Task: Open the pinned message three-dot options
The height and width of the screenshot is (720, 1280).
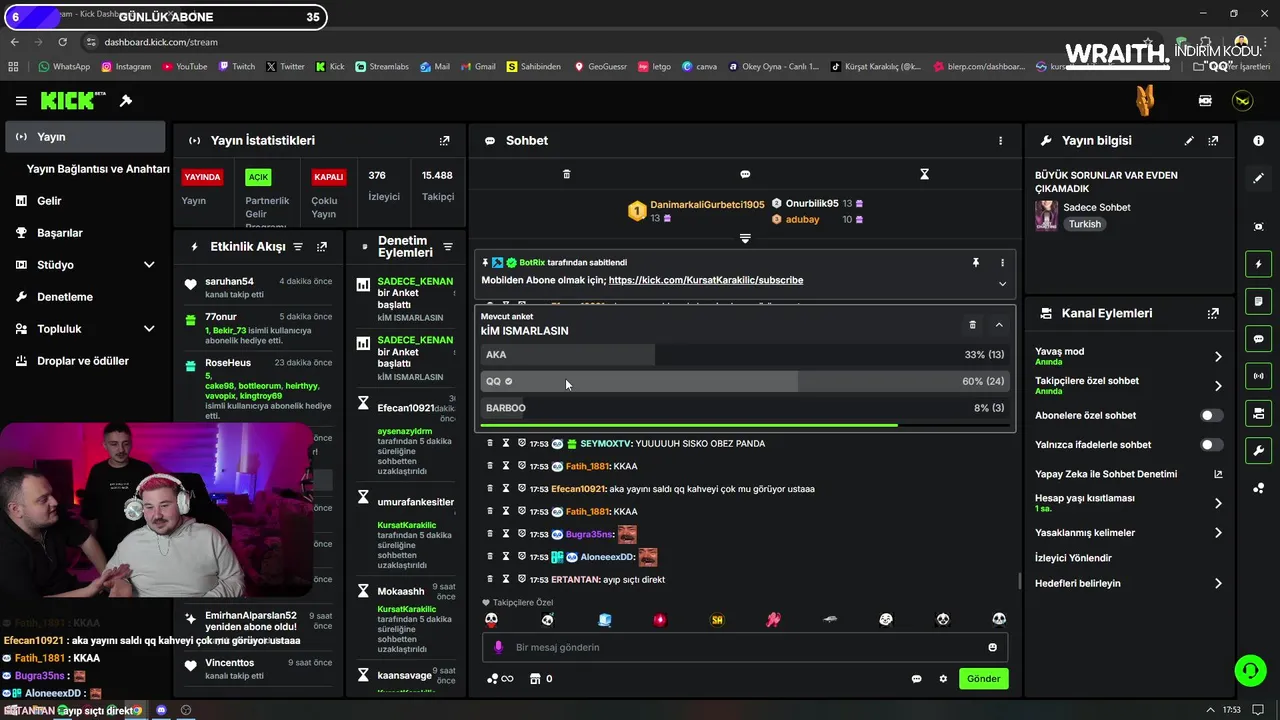Action: [x=1002, y=263]
